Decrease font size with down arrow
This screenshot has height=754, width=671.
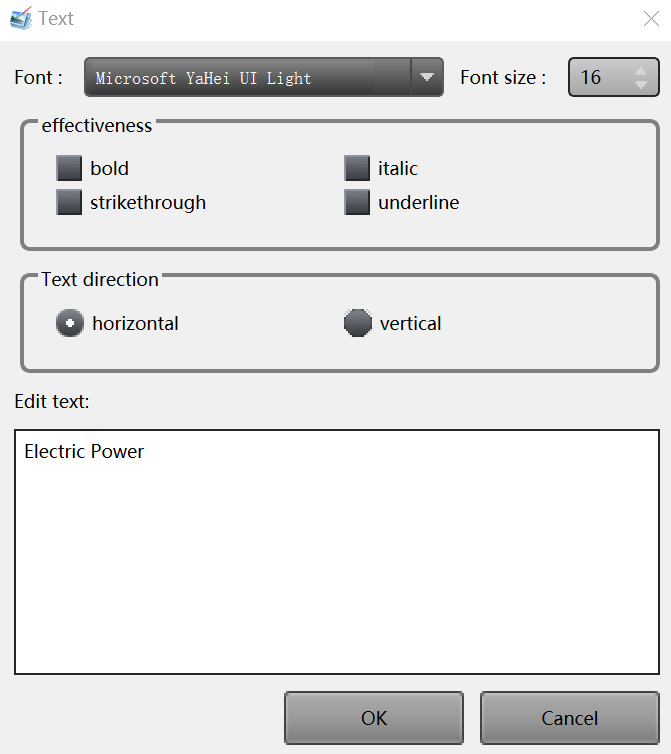pyautogui.click(x=641, y=85)
